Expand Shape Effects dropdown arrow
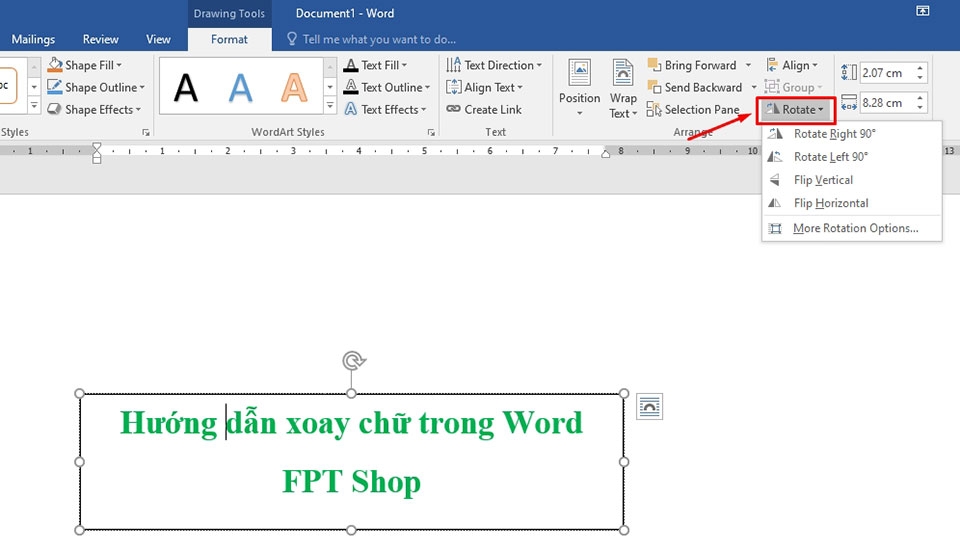This screenshot has width=960, height=550. pos(138,110)
